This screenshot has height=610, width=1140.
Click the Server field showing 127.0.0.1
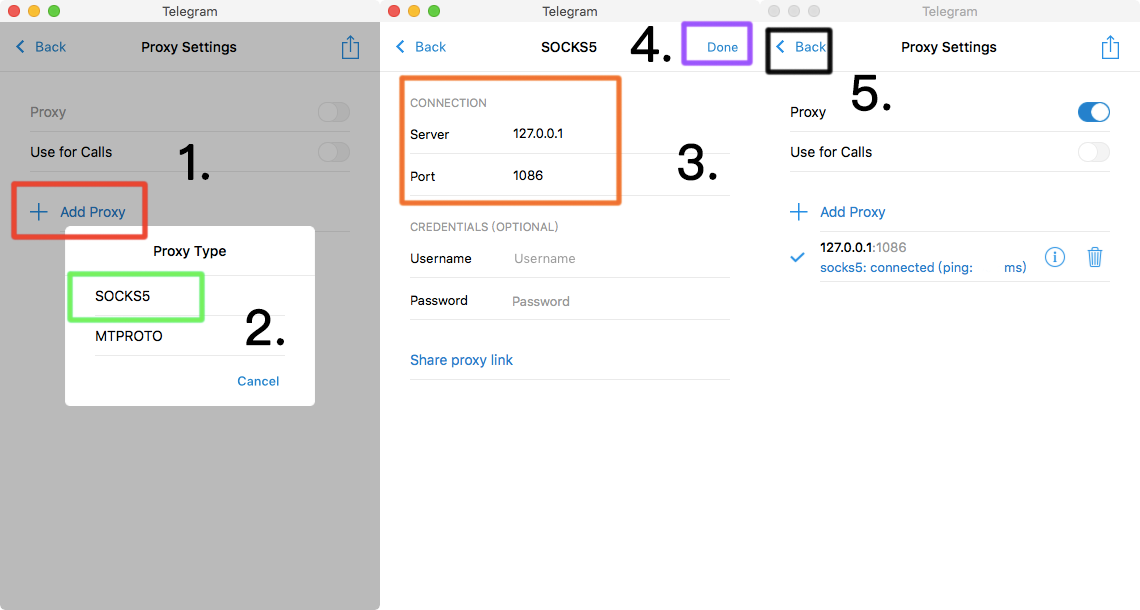(x=569, y=134)
